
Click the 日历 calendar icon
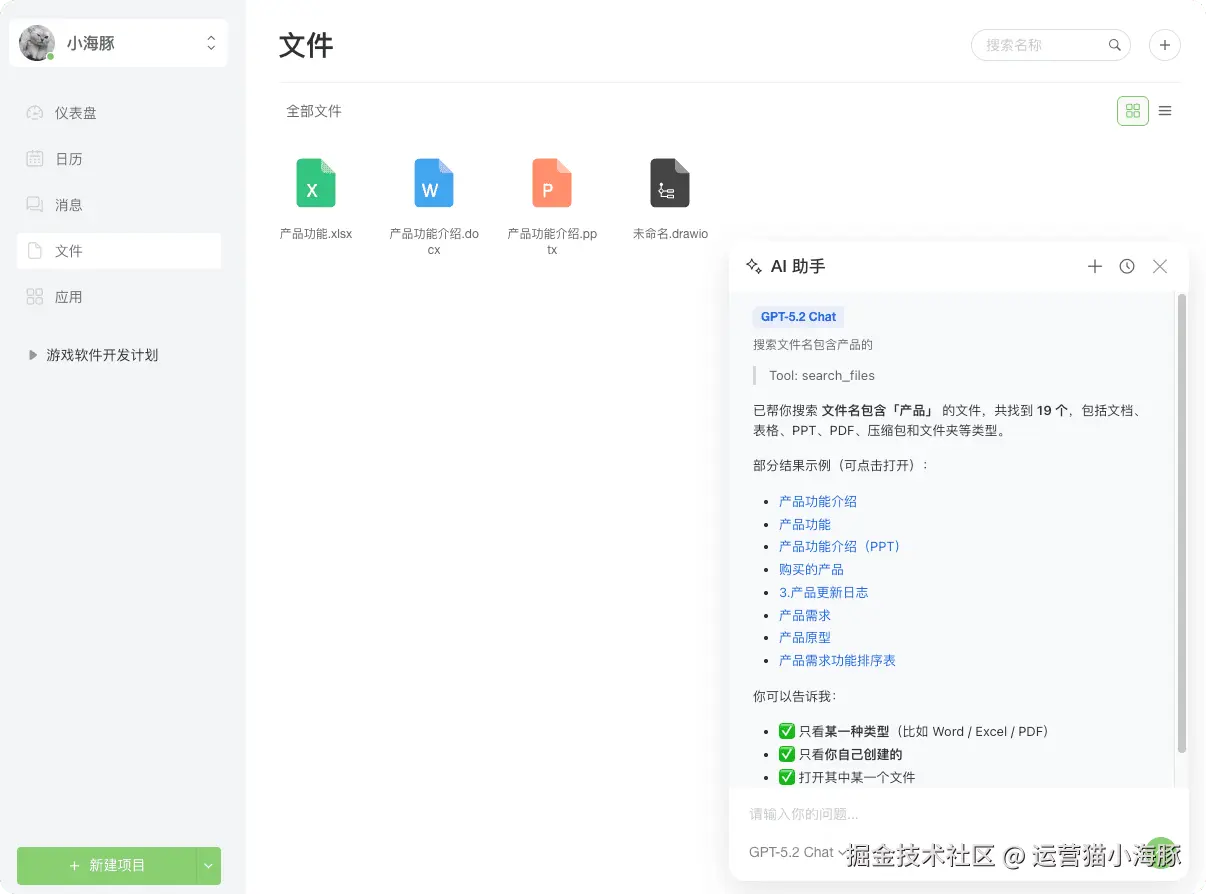click(x=35, y=159)
